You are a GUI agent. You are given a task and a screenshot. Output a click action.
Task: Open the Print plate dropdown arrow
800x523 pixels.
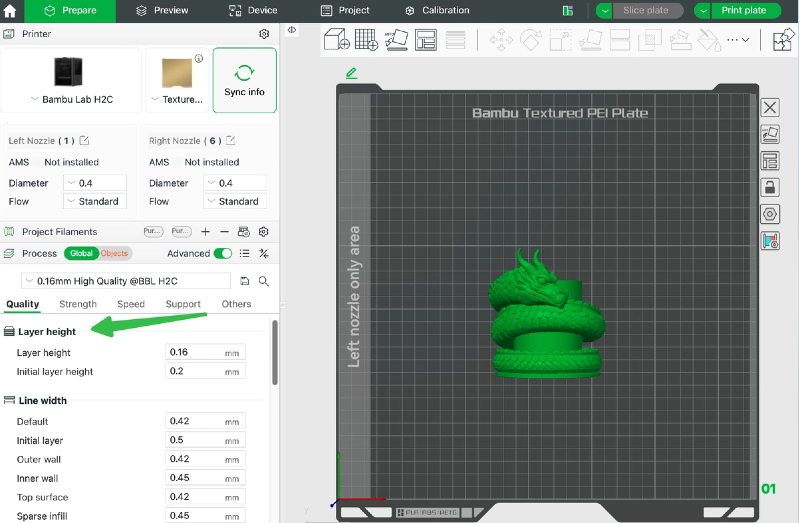tap(703, 11)
